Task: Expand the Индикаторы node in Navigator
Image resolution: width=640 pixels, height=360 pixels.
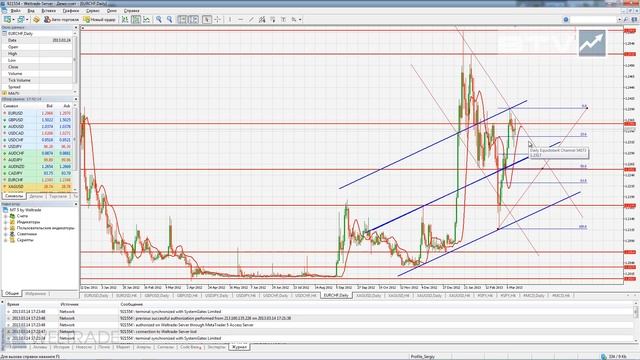Action: click(x=6, y=222)
